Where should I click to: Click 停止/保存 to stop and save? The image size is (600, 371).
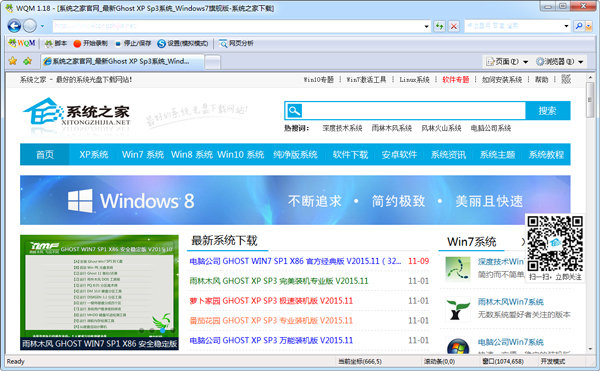(x=133, y=43)
